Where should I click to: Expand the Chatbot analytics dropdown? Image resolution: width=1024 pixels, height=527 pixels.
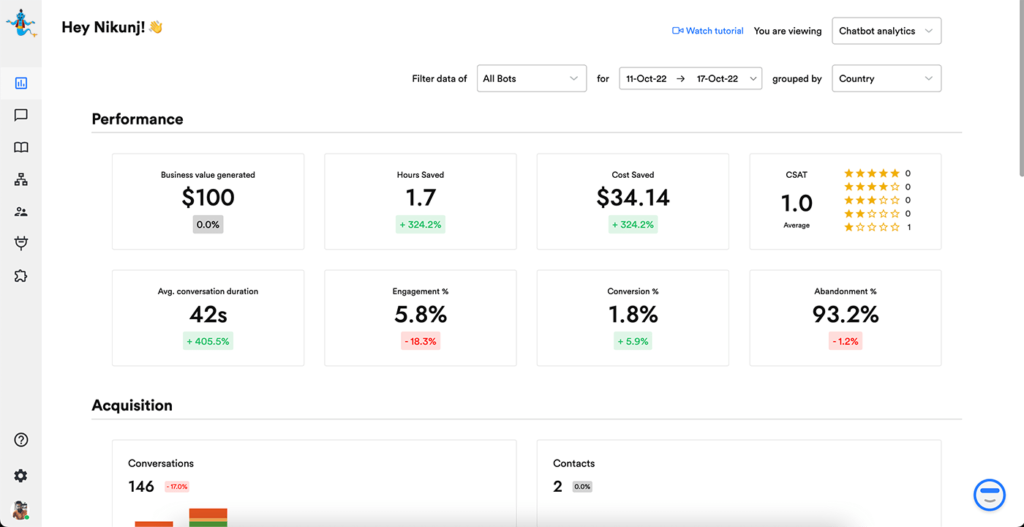886,31
